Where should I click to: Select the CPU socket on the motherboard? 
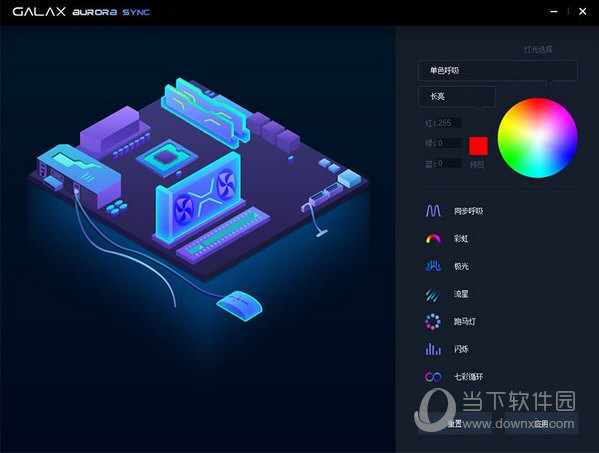pos(167,157)
